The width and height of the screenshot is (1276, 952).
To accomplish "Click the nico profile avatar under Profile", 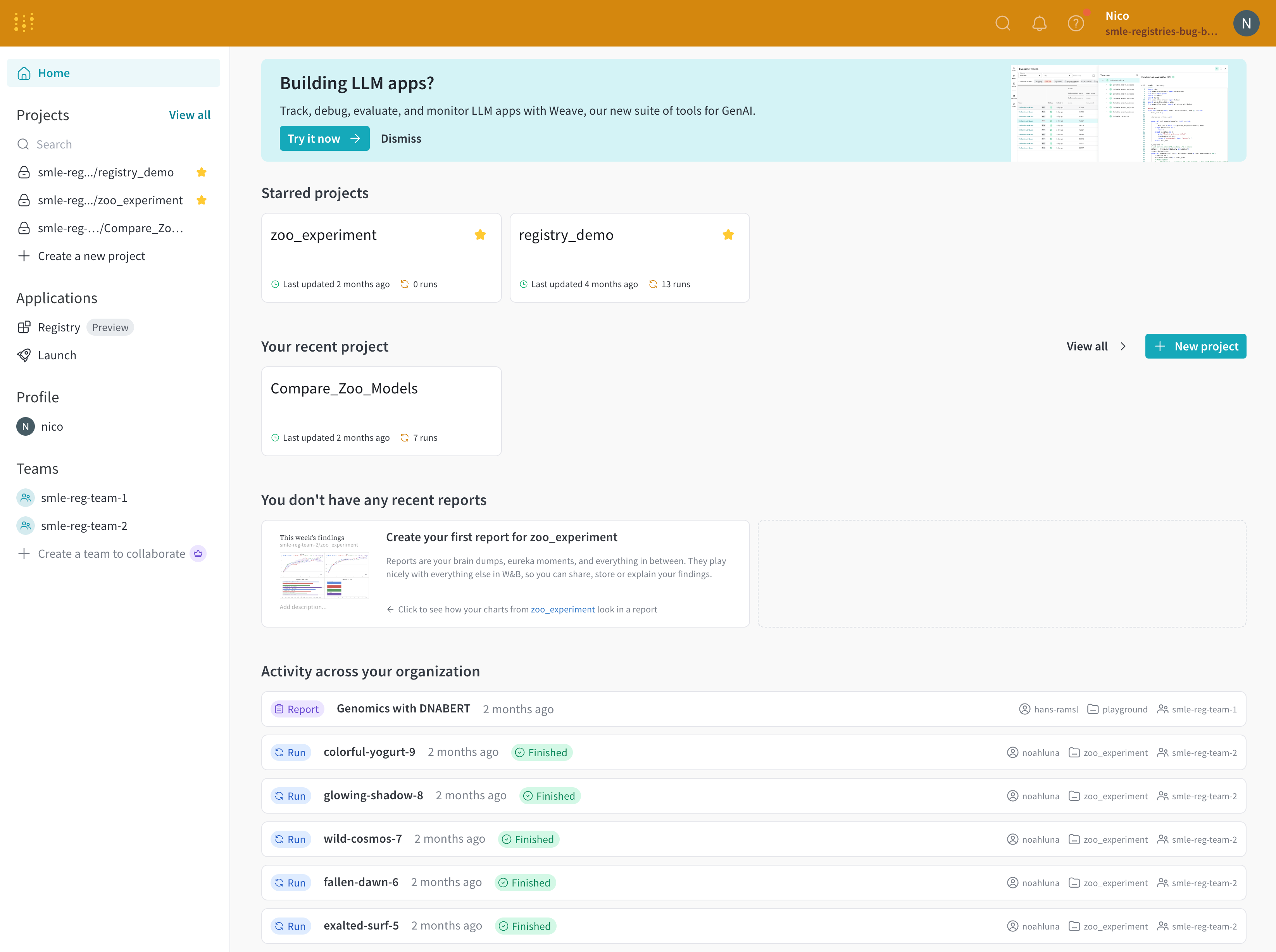I will click(25, 426).
